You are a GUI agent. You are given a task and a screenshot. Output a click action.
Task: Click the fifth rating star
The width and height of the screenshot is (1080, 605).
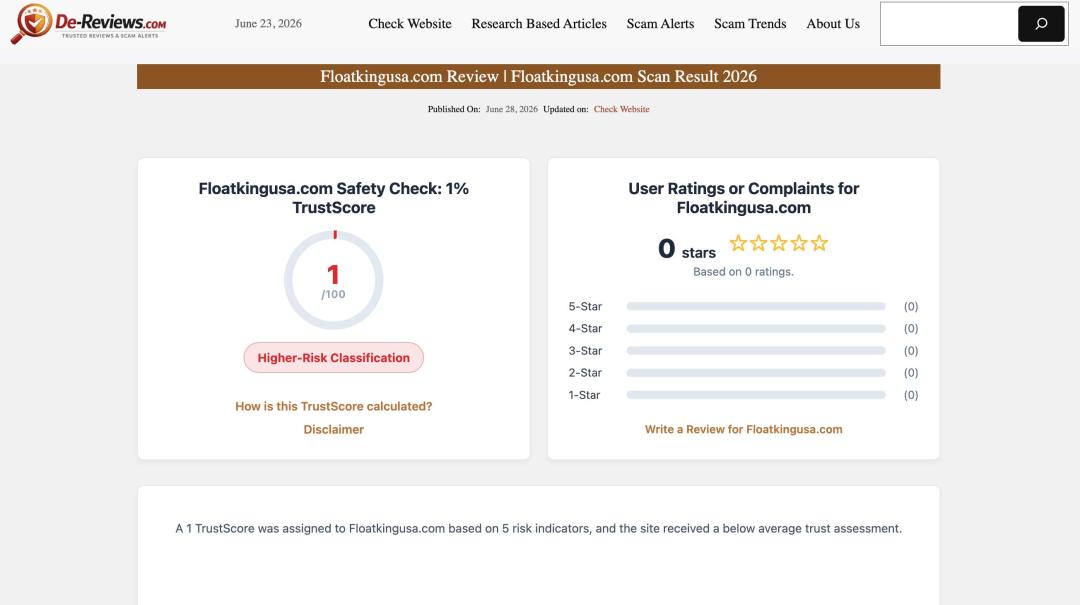pos(819,243)
